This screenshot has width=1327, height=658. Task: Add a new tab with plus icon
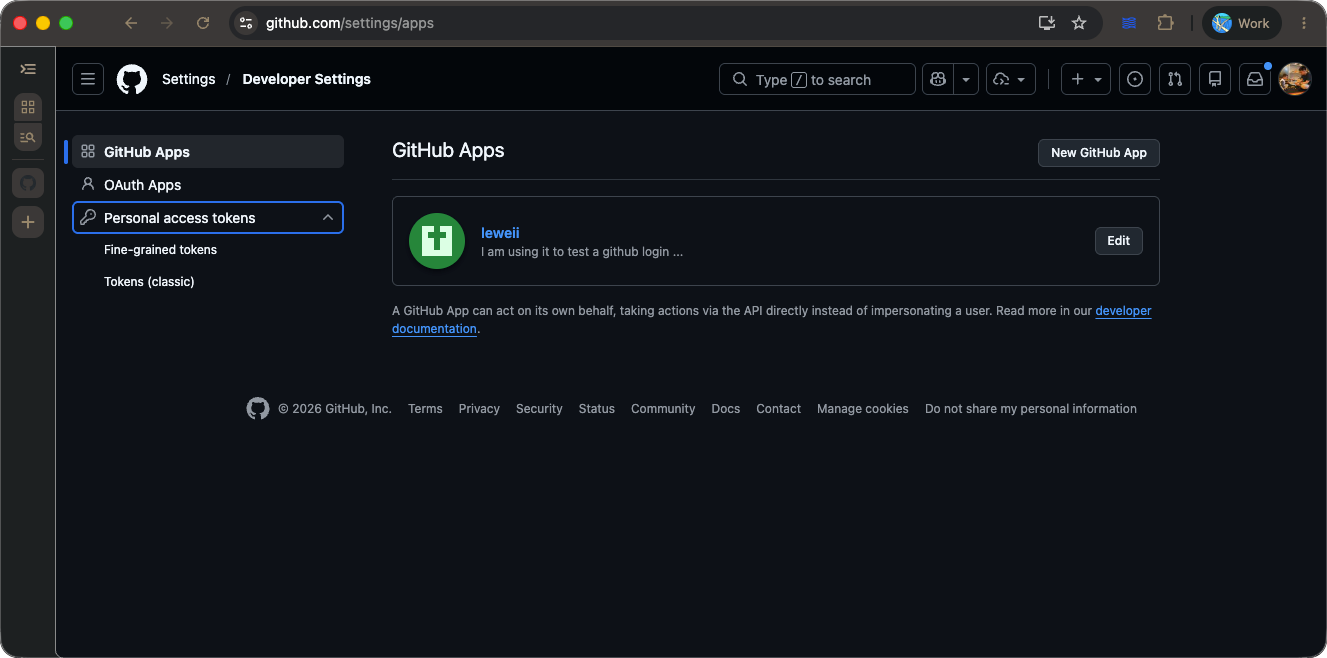(x=28, y=222)
